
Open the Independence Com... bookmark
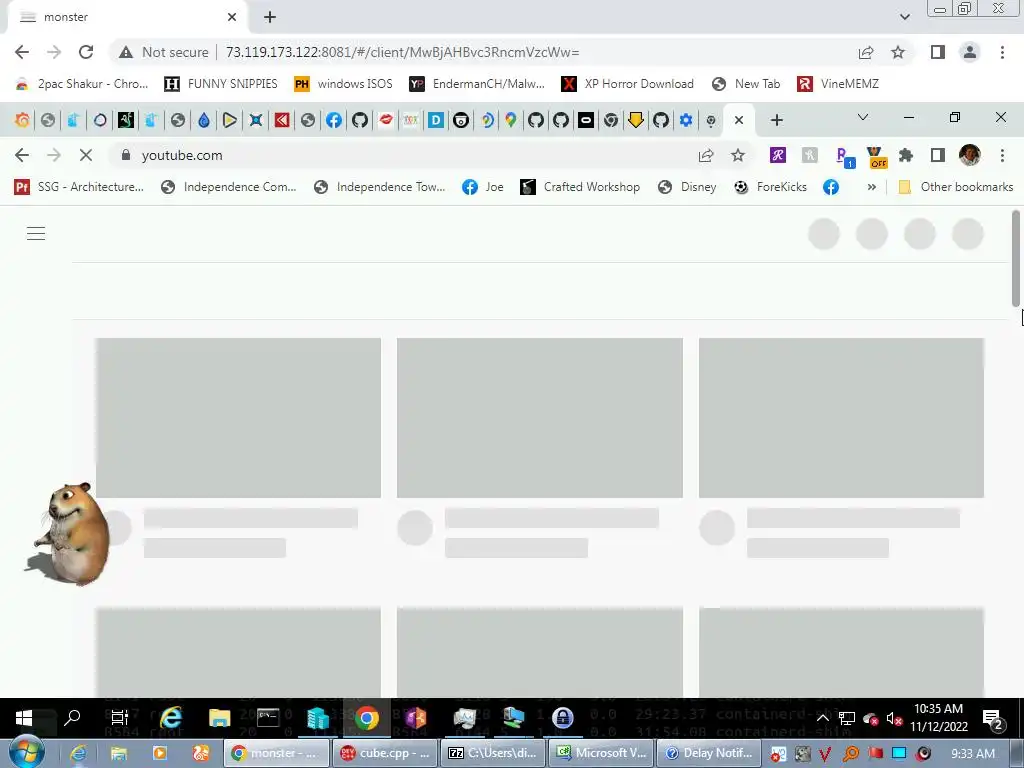click(x=229, y=187)
